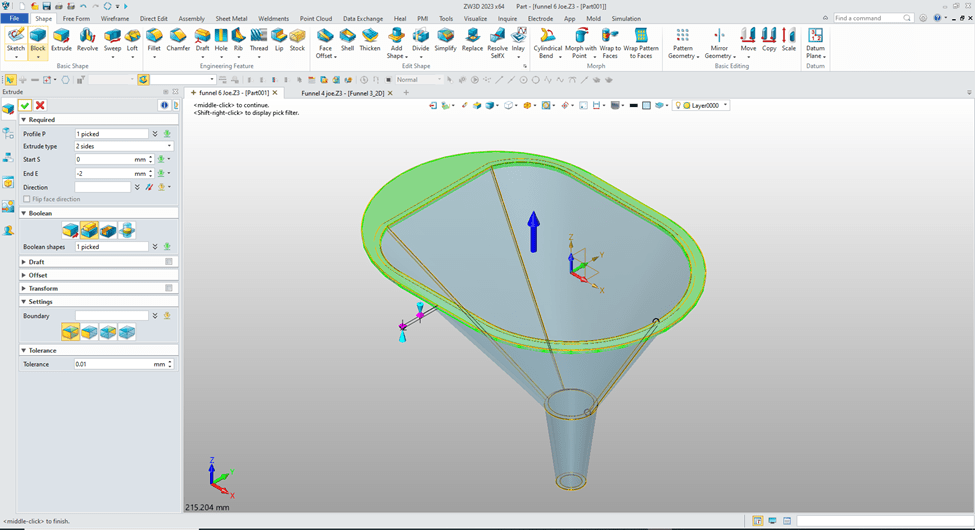The image size is (975, 530).
Task: Open the Funnel 4 joe.Z3 document tab
Action: pyautogui.click(x=342, y=93)
